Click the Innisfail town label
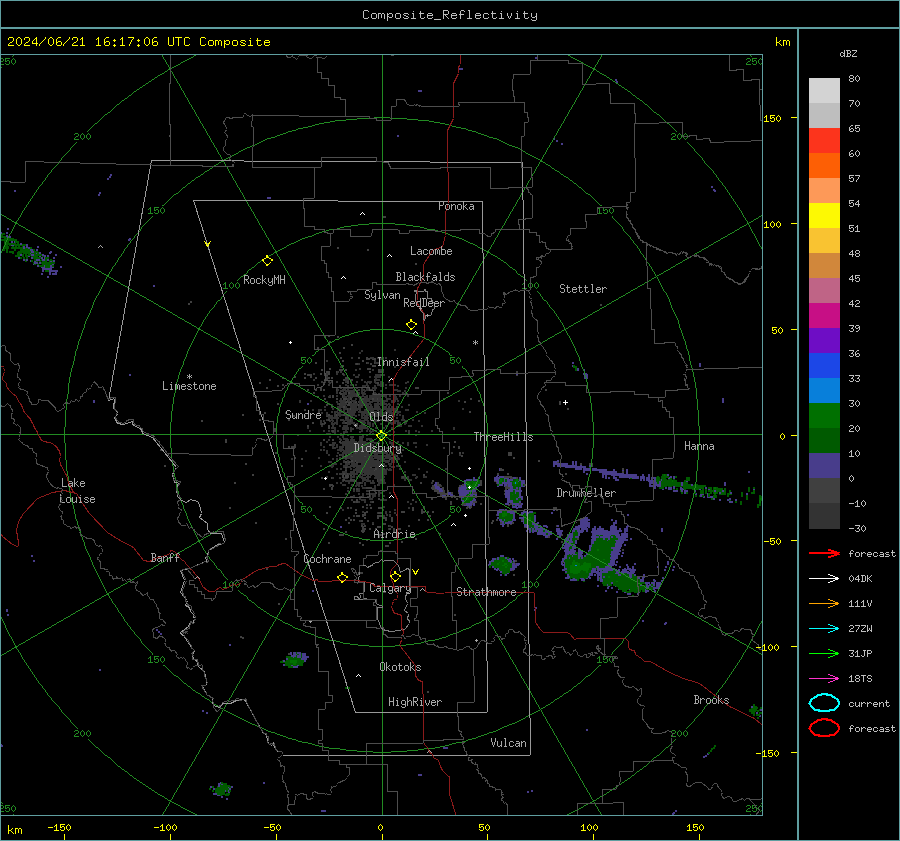900x841 pixels. pos(403,362)
